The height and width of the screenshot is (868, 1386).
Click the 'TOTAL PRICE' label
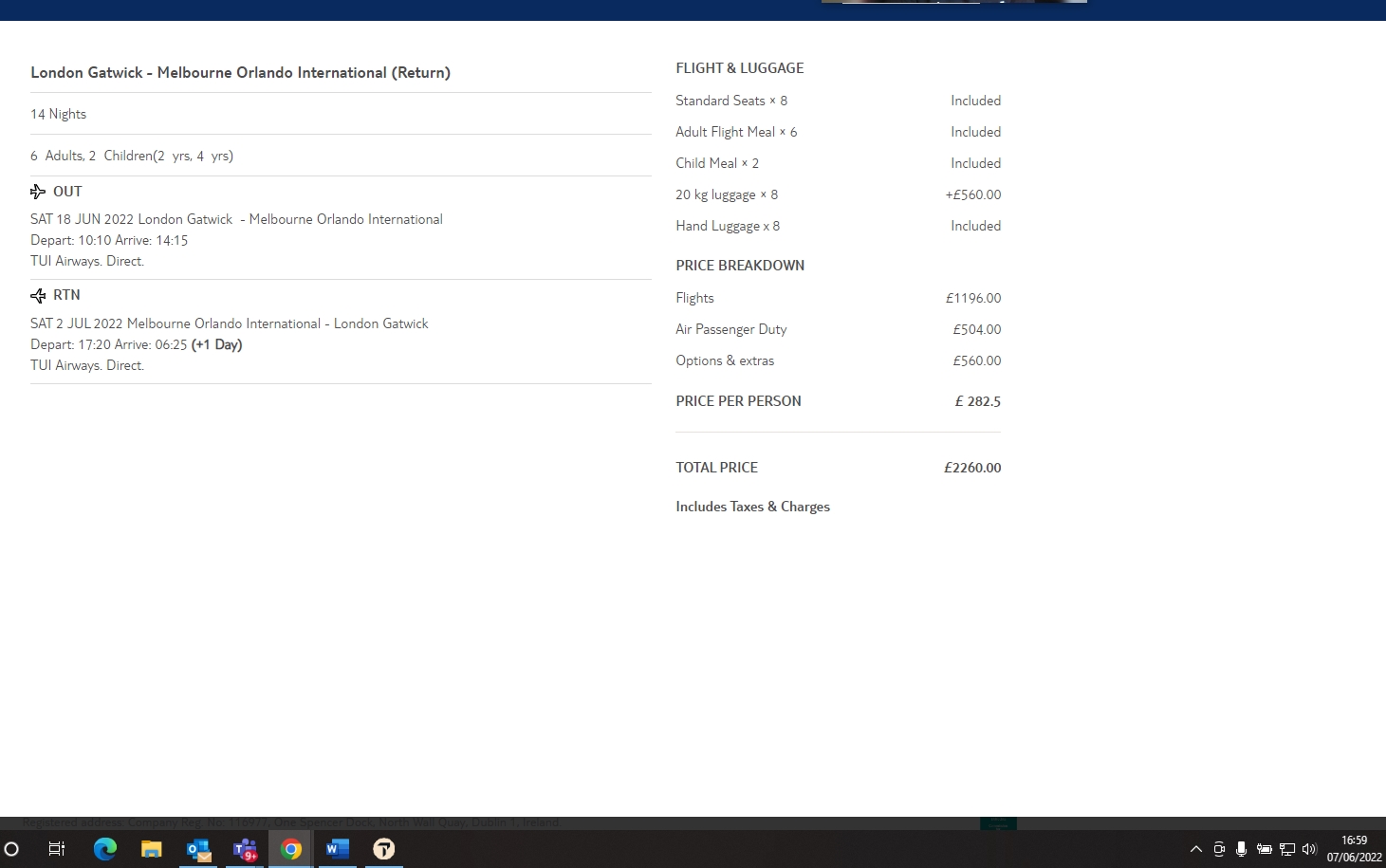[716, 468]
